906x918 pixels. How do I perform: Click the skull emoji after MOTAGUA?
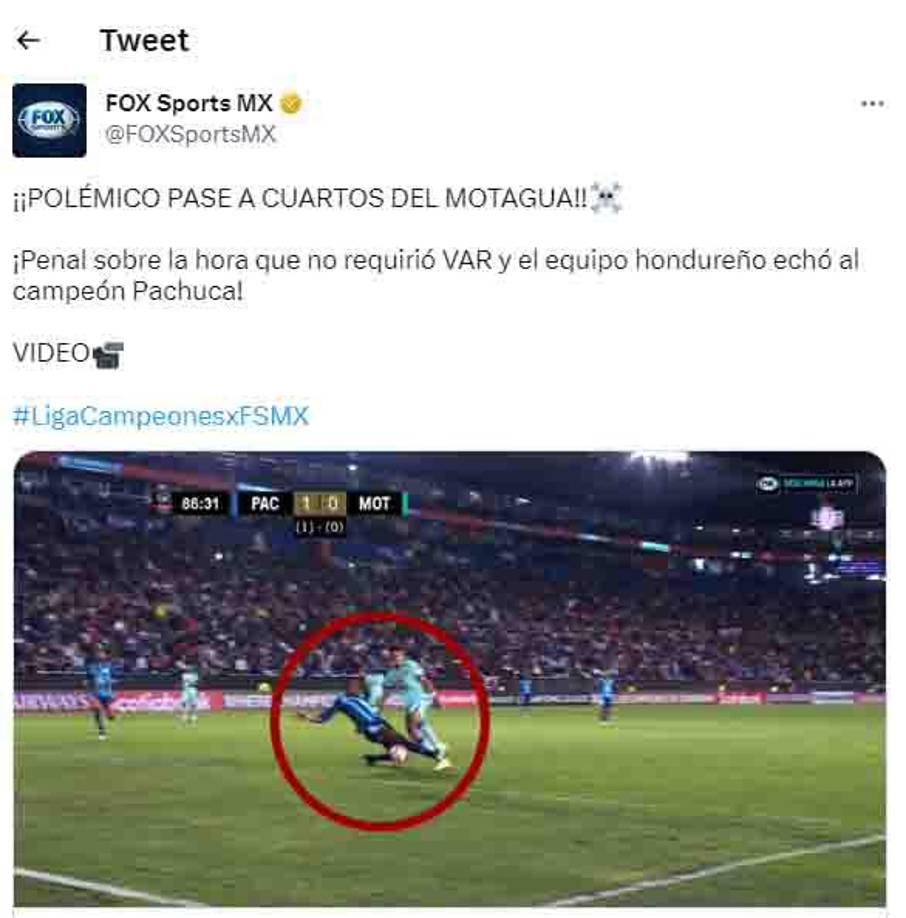[606, 198]
